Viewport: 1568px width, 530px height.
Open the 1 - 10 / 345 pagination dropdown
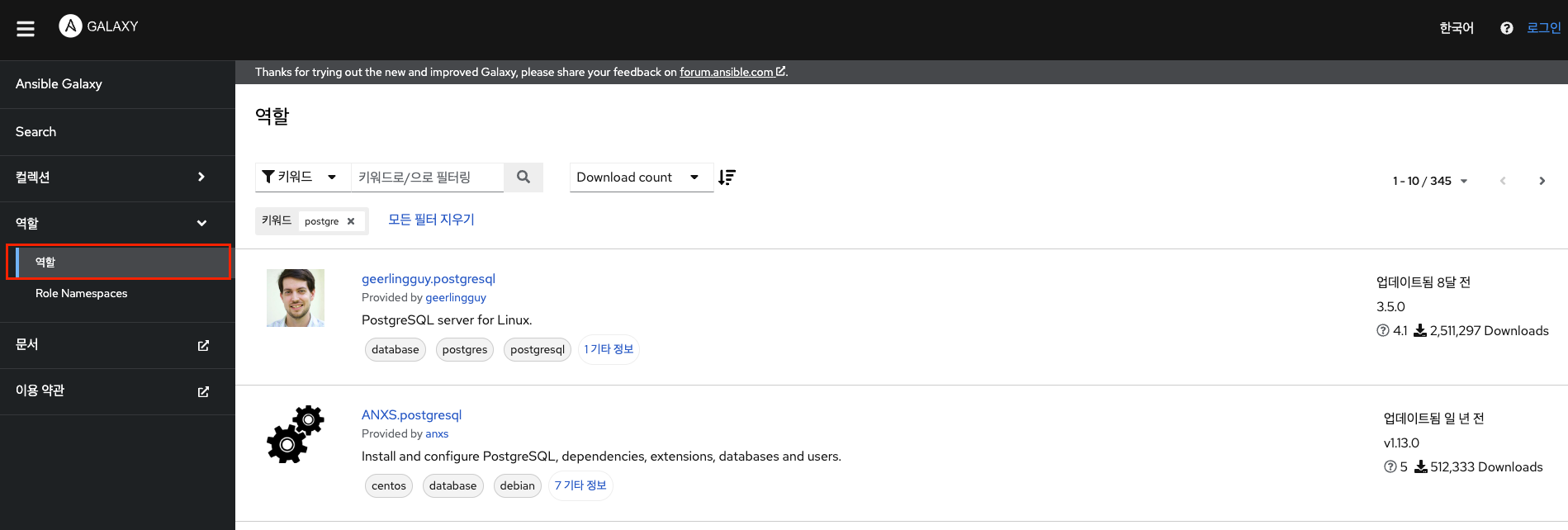coord(1430,181)
